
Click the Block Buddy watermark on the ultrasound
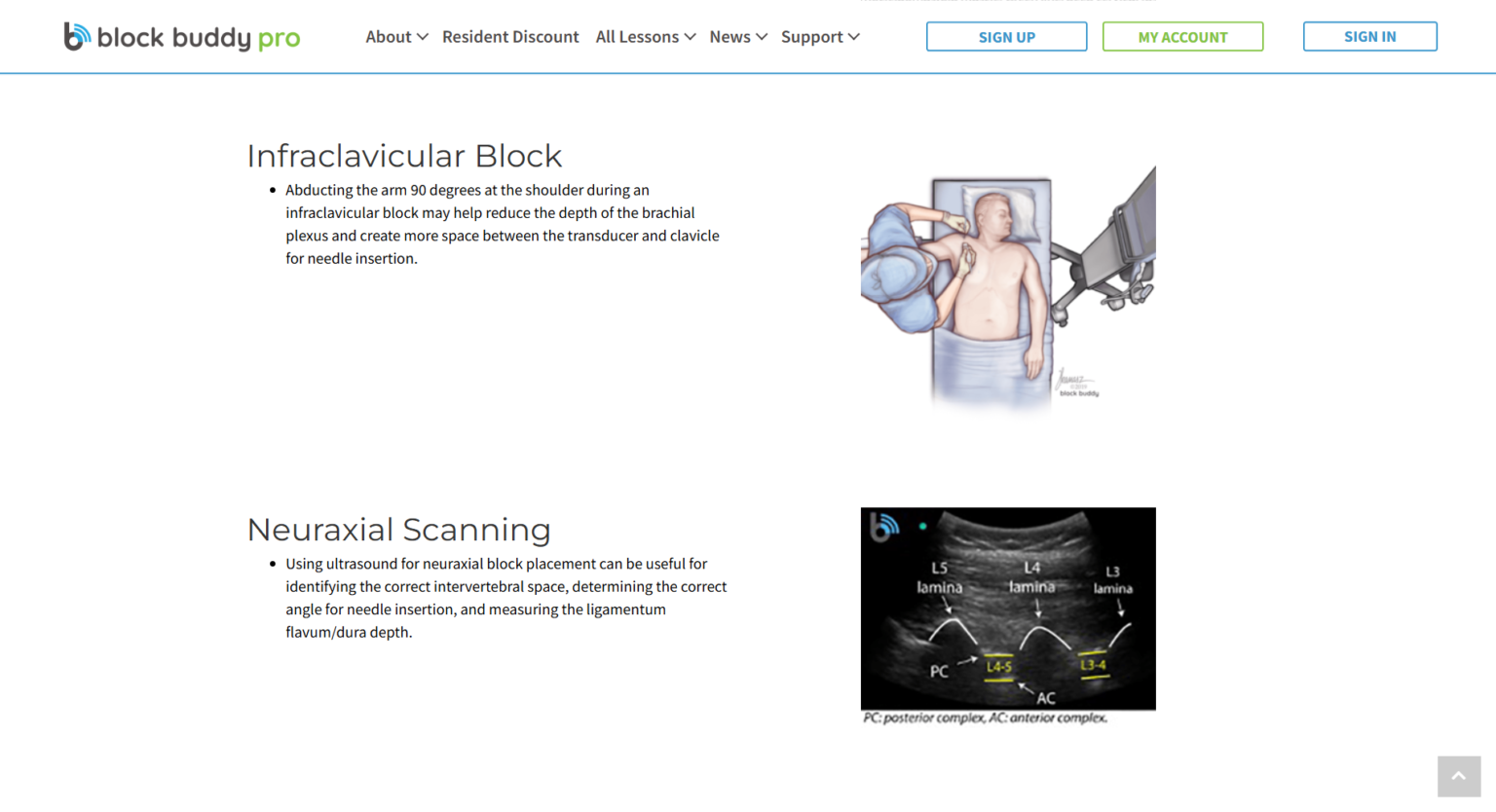point(883,527)
